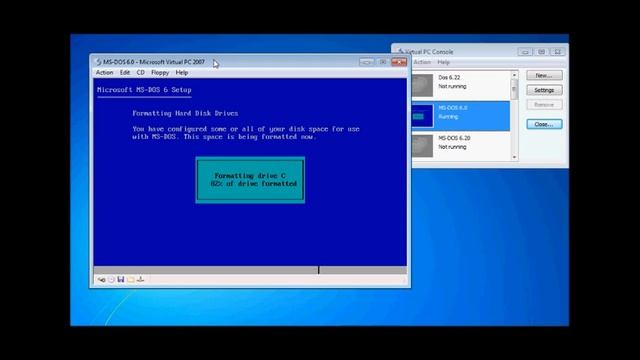Click the Remove button in Console
Image resolution: width=640 pixels, height=360 pixels.
544,105
